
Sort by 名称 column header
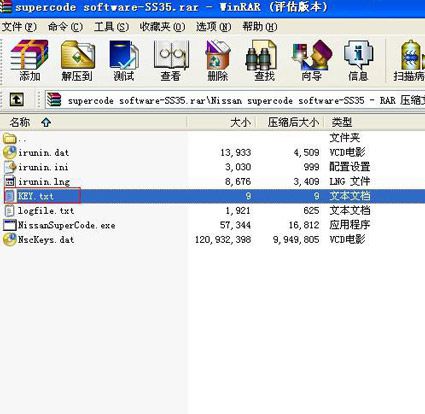93,122
